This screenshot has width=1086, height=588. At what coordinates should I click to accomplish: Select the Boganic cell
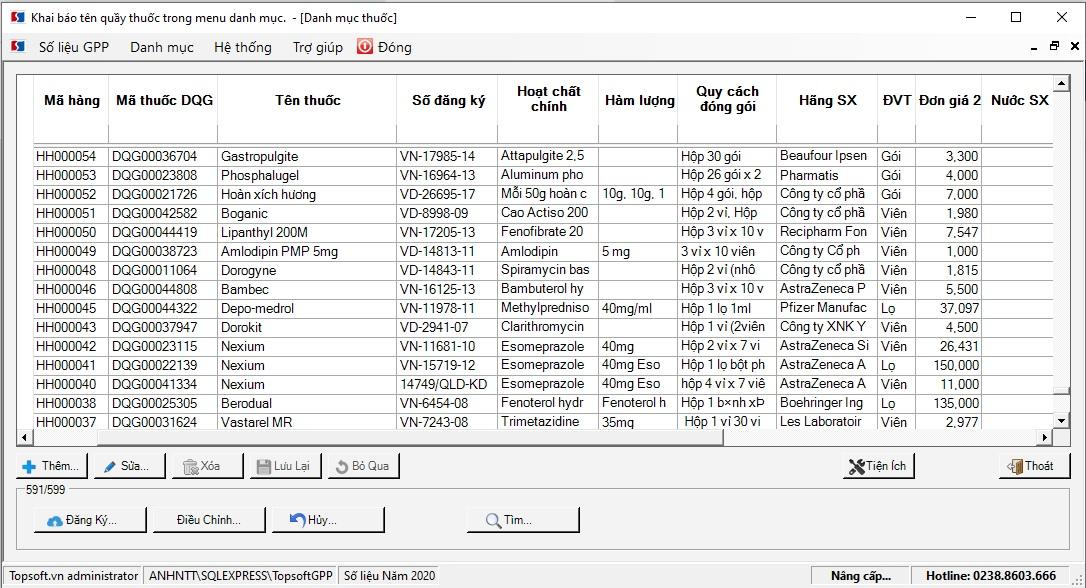tap(307, 213)
